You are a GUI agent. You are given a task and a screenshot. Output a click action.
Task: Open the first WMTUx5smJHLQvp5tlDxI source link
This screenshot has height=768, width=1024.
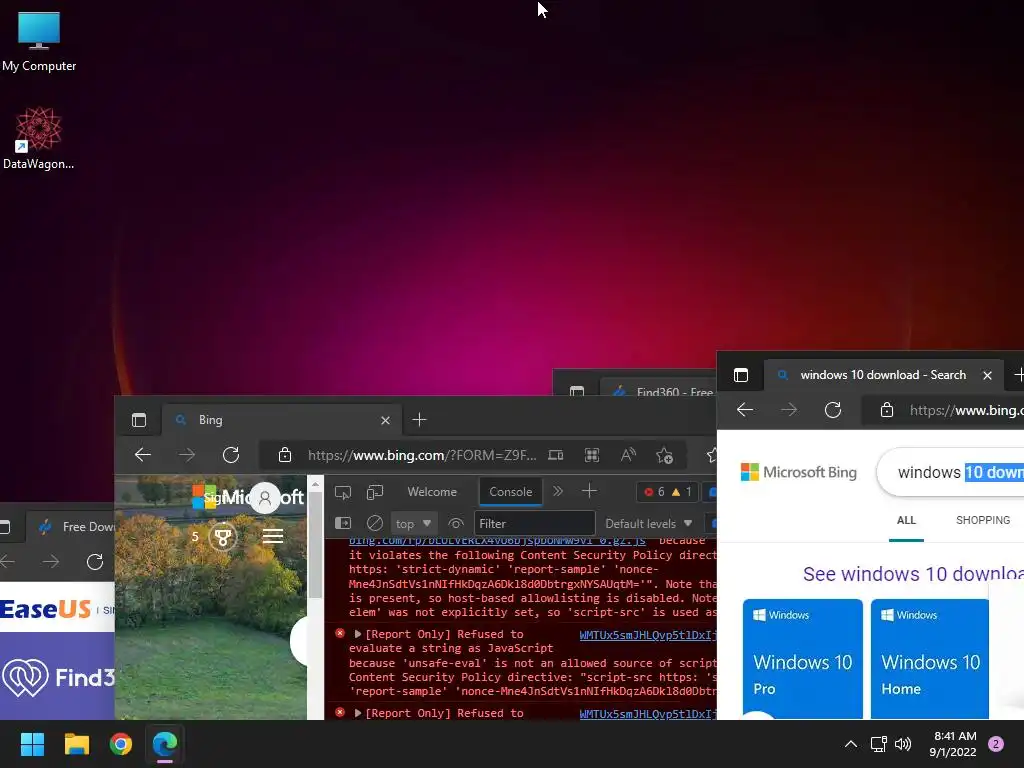coord(647,635)
